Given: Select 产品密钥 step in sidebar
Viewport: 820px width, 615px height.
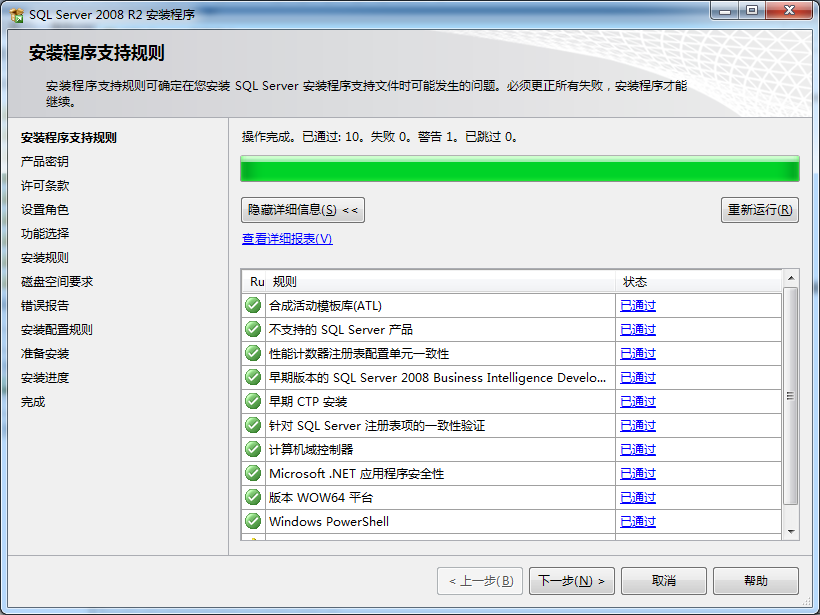Looking at the screenshot, I should (44, 162).
